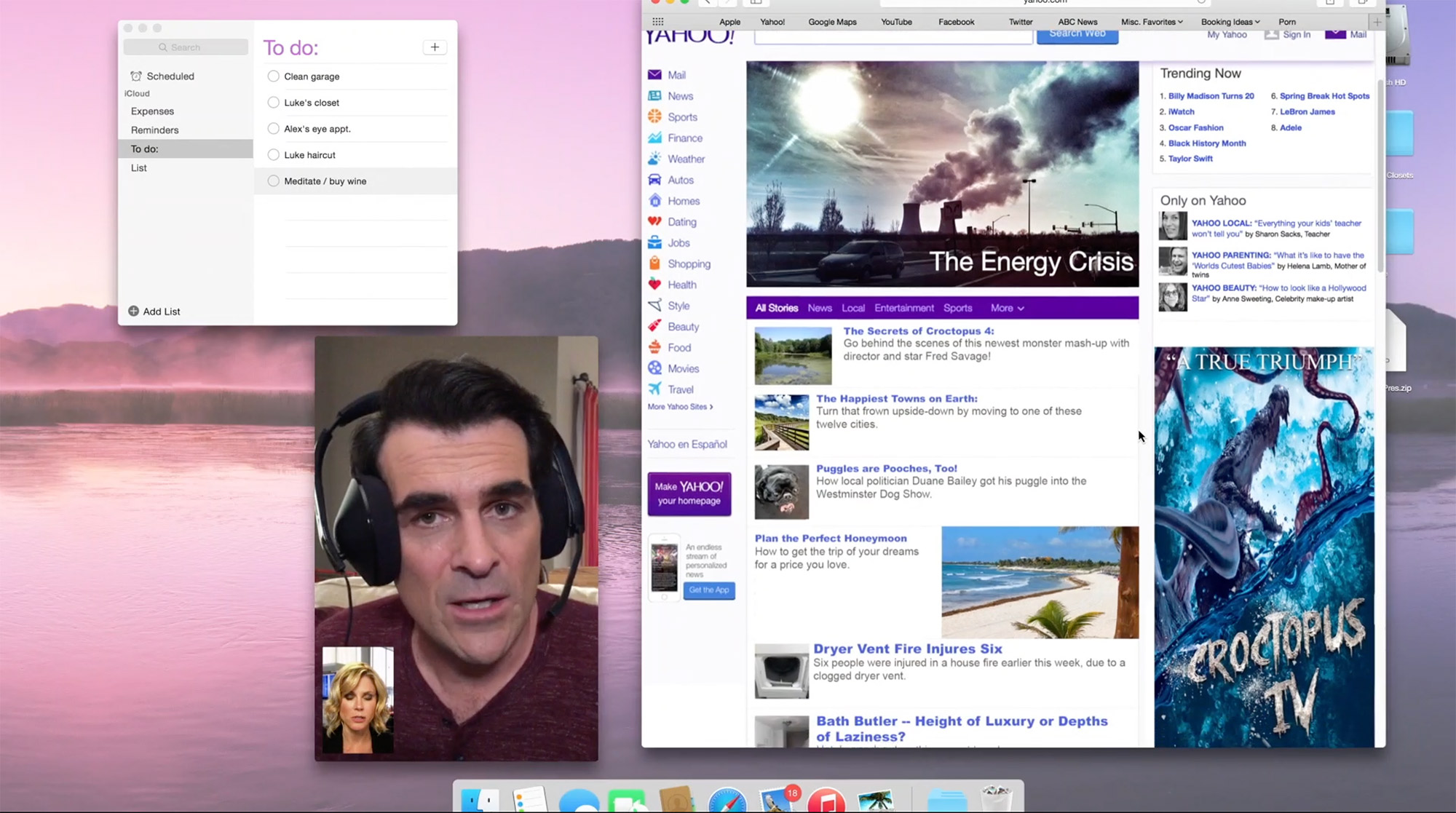Open Safari from the dock
Screen dimensions: 1456x813
(x=727, y=801)
